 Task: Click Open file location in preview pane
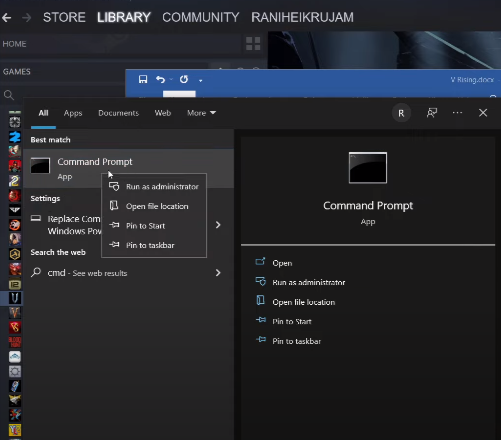coord(304,302)
